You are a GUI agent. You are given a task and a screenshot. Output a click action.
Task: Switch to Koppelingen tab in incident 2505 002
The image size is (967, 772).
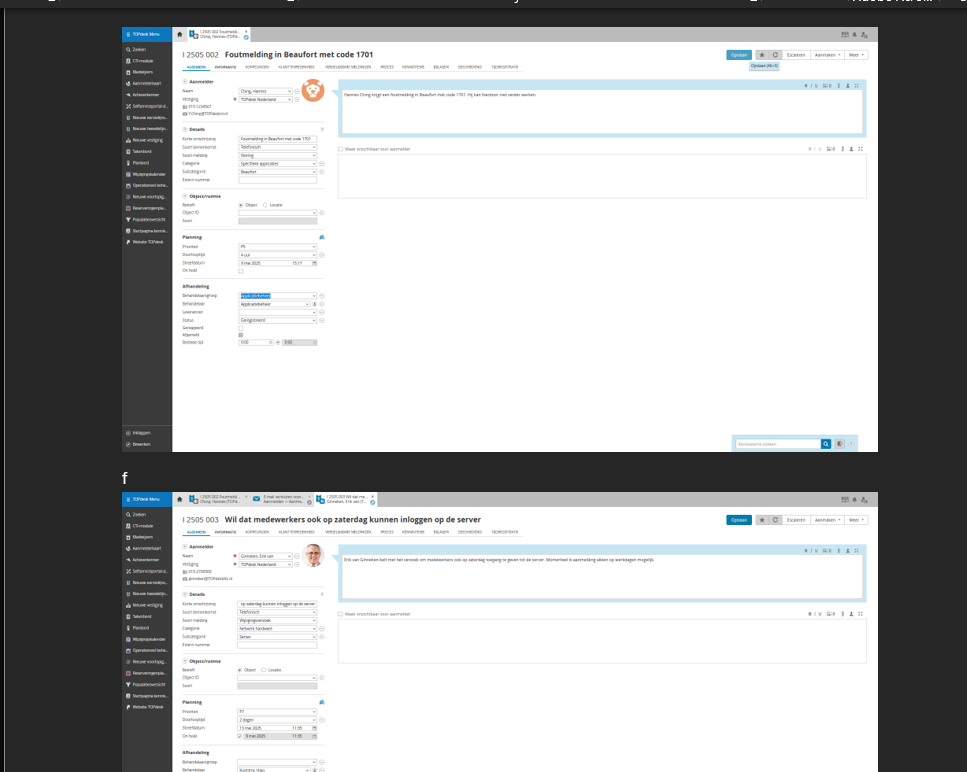pyautogui.click(x=257, y=67)
